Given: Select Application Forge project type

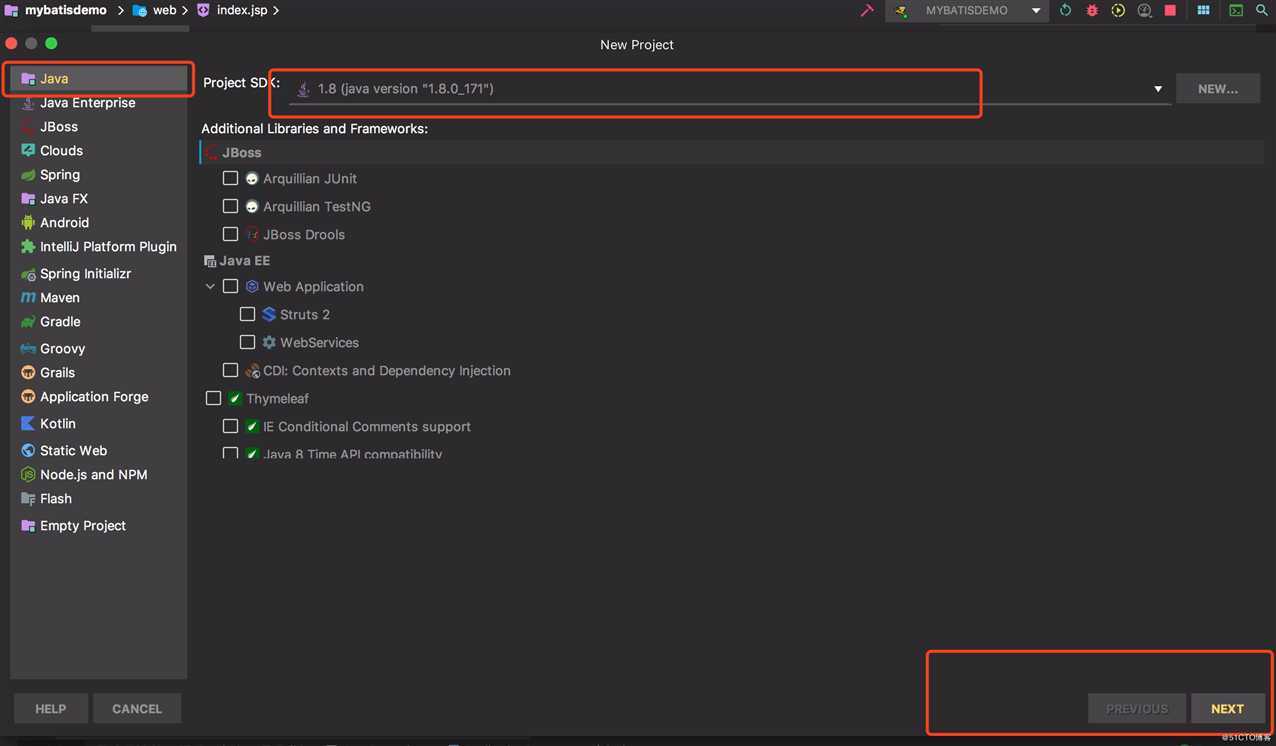Looking at the screenshot, I should tap(98, 396).
